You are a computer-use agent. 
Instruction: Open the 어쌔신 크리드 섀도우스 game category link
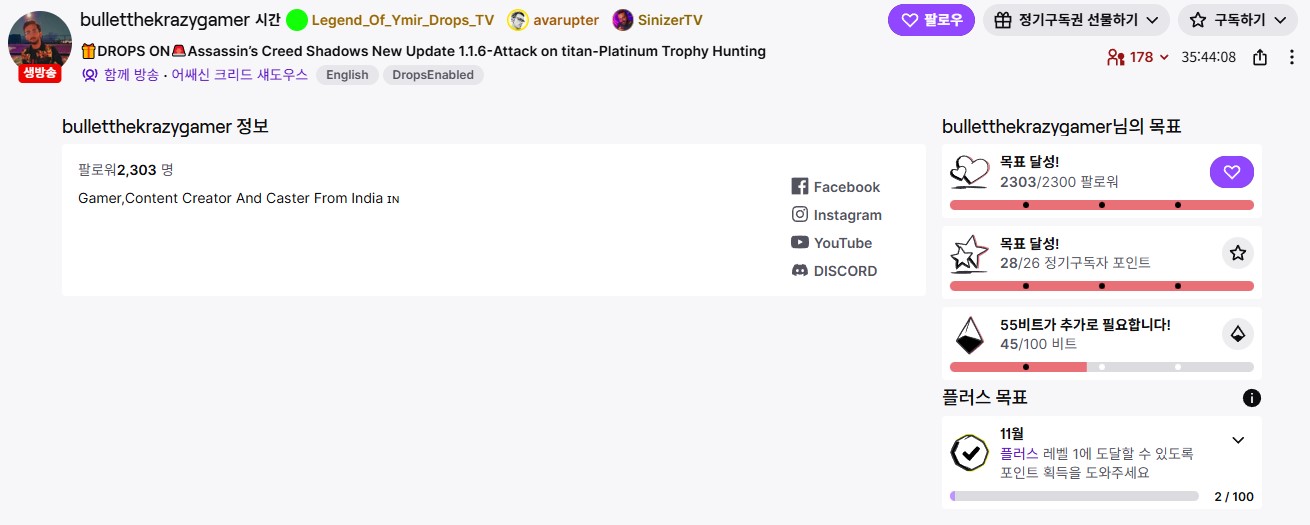pyautogui.click(x=240, y=75)
